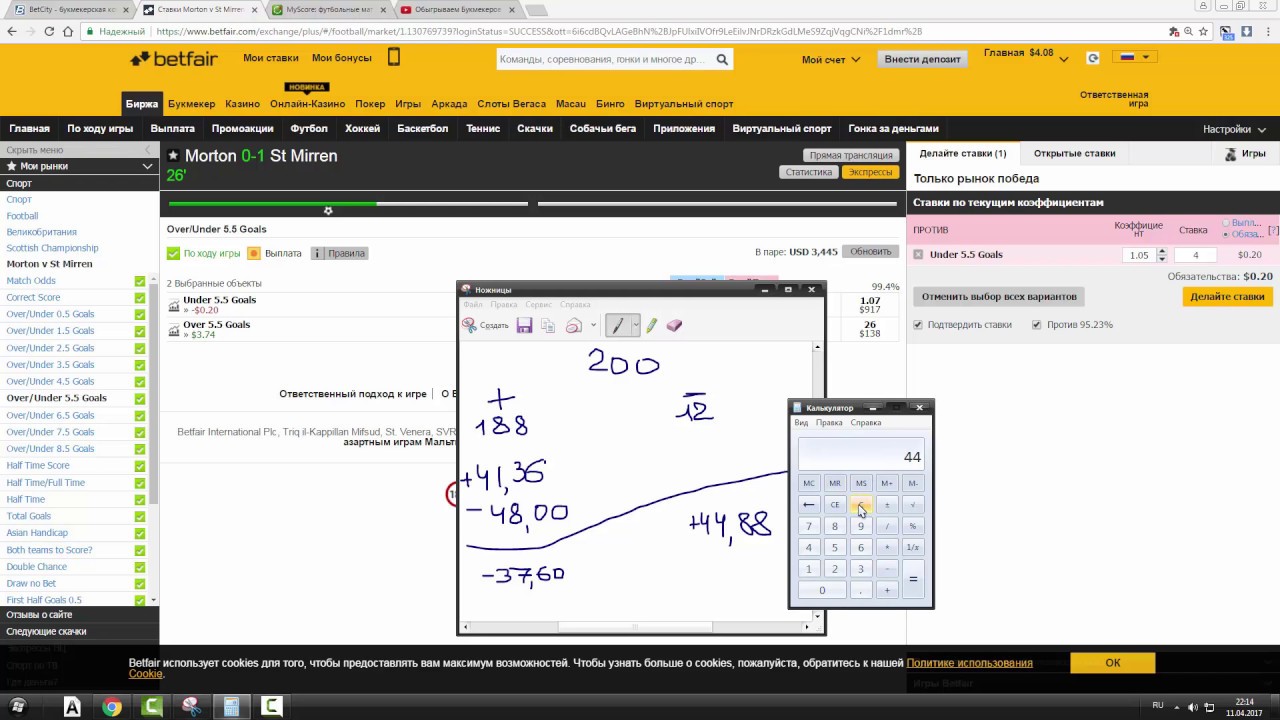The width and height of the screenshot is (1280, 720).
Task: Click the volume icon in system tray
Action: 1193,707
